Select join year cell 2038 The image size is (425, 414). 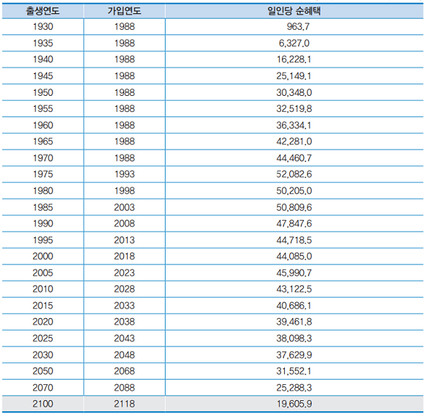pyautogui.click(x=124, y=322)
